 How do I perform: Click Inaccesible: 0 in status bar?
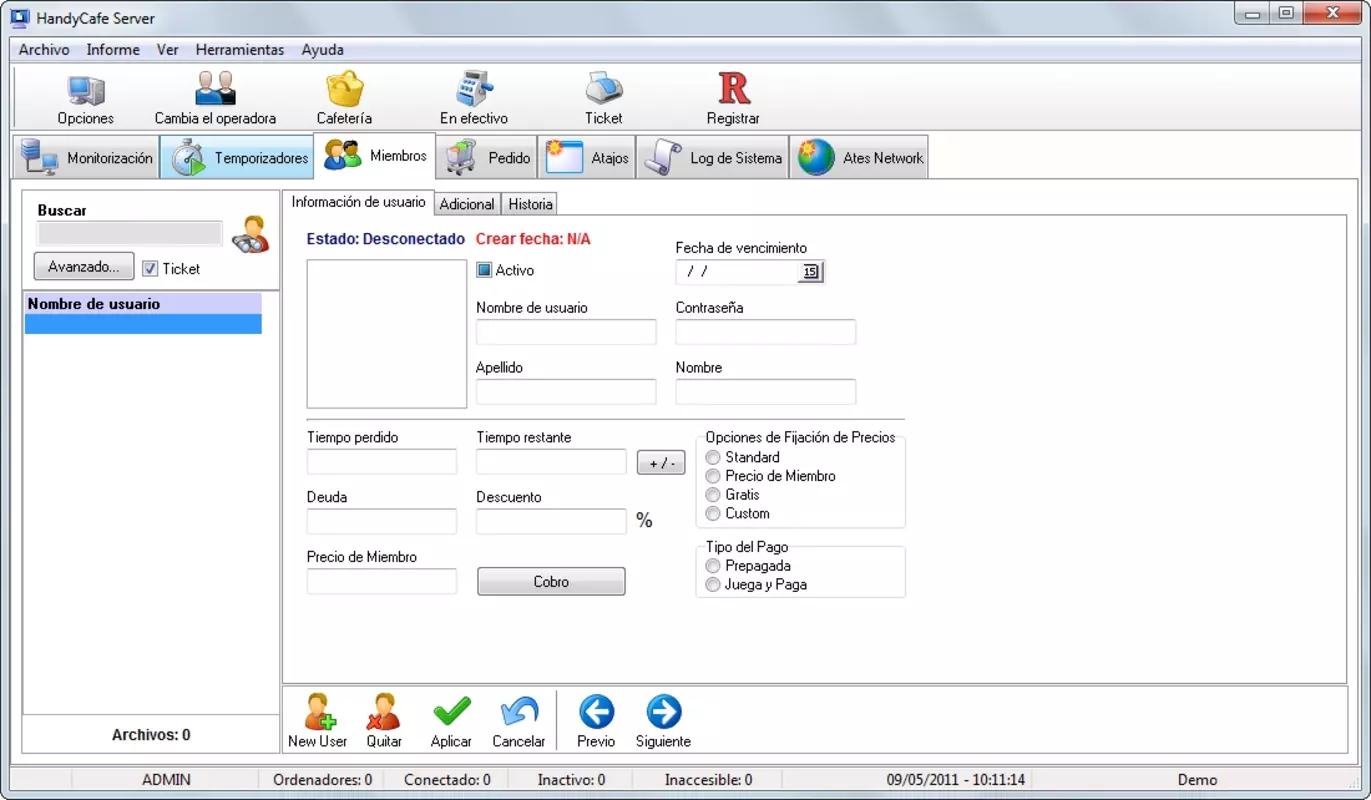708,780
